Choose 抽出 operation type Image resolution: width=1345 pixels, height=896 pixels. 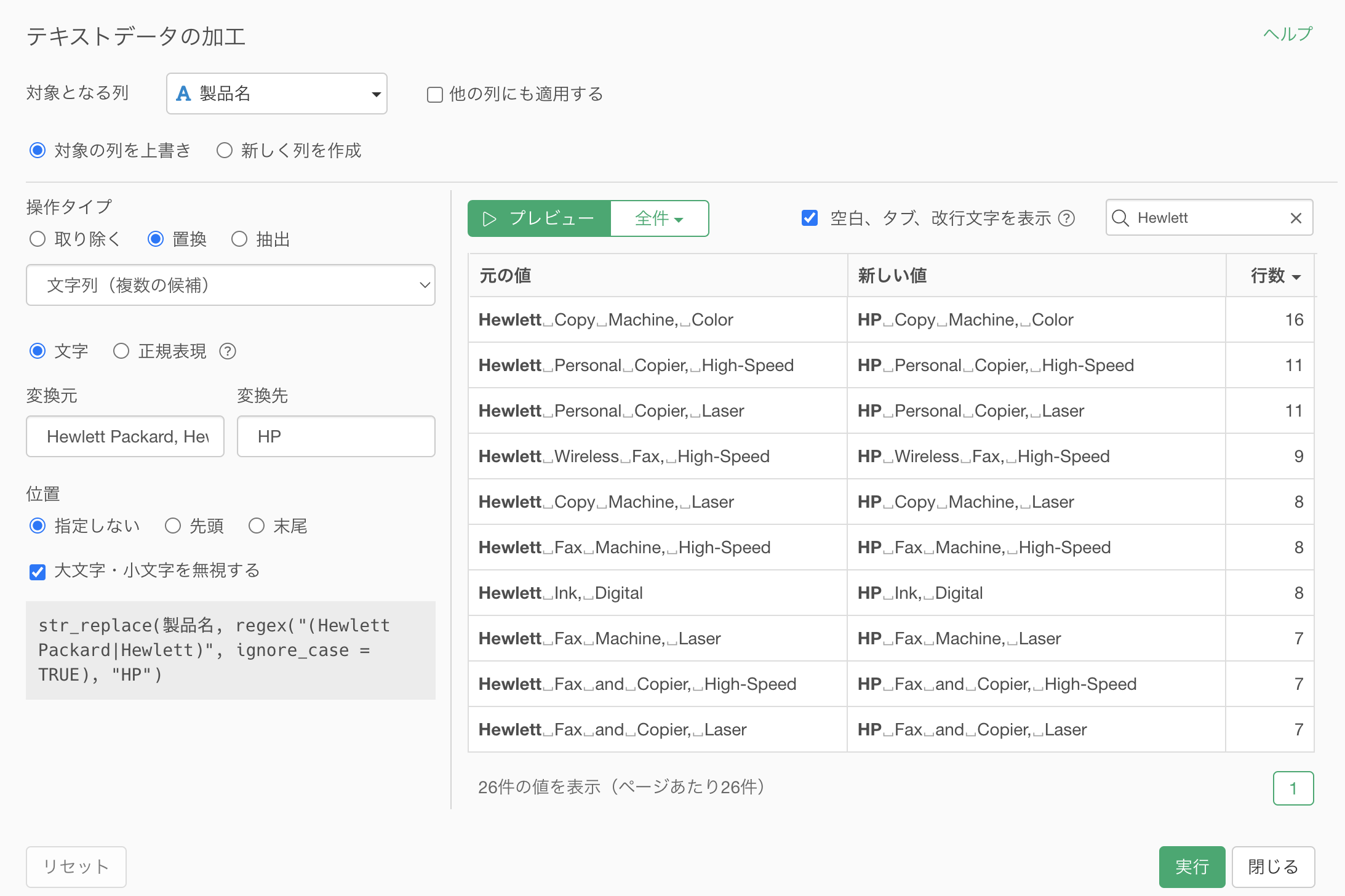(x=239, y=239)
